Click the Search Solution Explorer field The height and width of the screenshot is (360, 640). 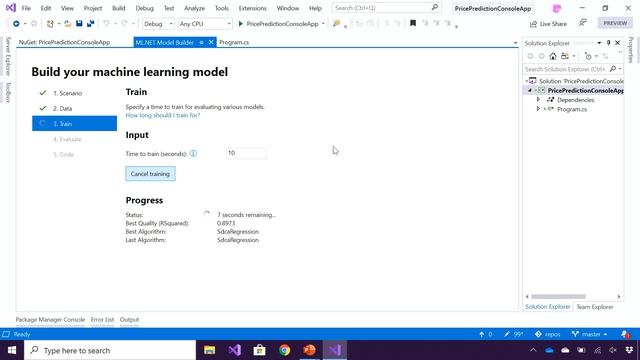click(x=573, y=69)
